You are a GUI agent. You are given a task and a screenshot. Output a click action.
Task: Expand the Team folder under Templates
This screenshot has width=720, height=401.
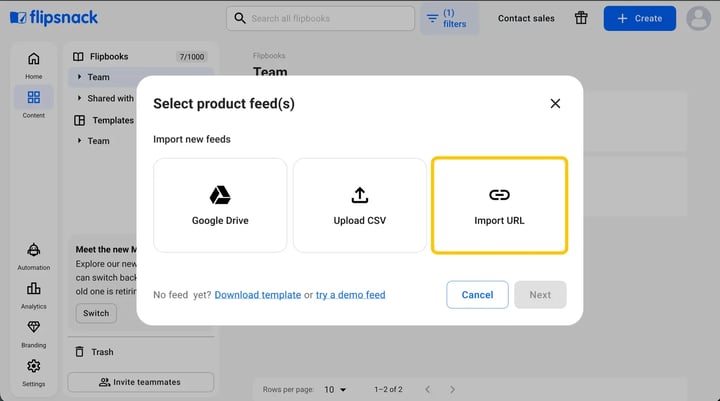pyautogui.click(x=79, y=141)
